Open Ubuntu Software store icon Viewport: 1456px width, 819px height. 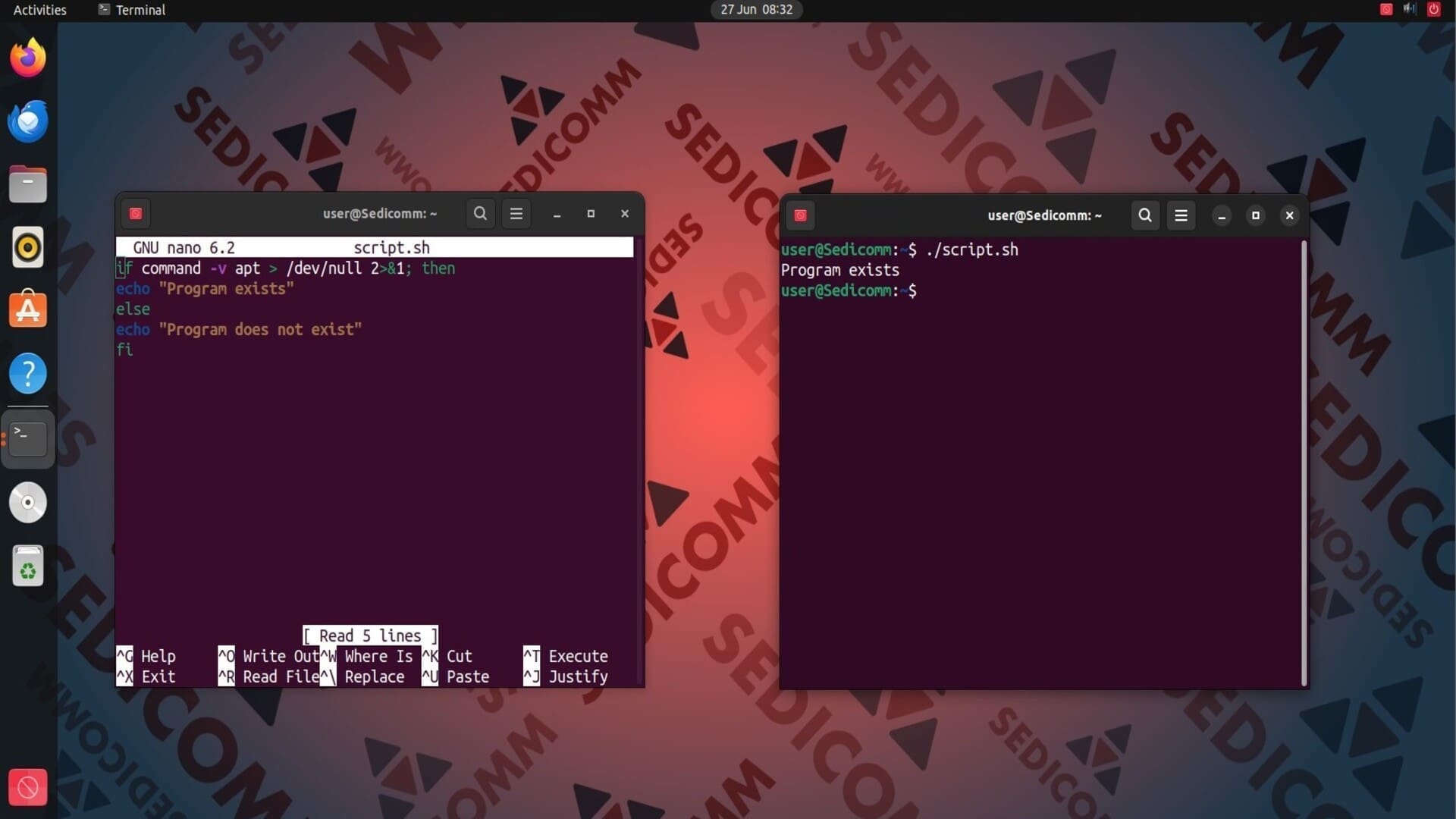(x=28, y=310)
